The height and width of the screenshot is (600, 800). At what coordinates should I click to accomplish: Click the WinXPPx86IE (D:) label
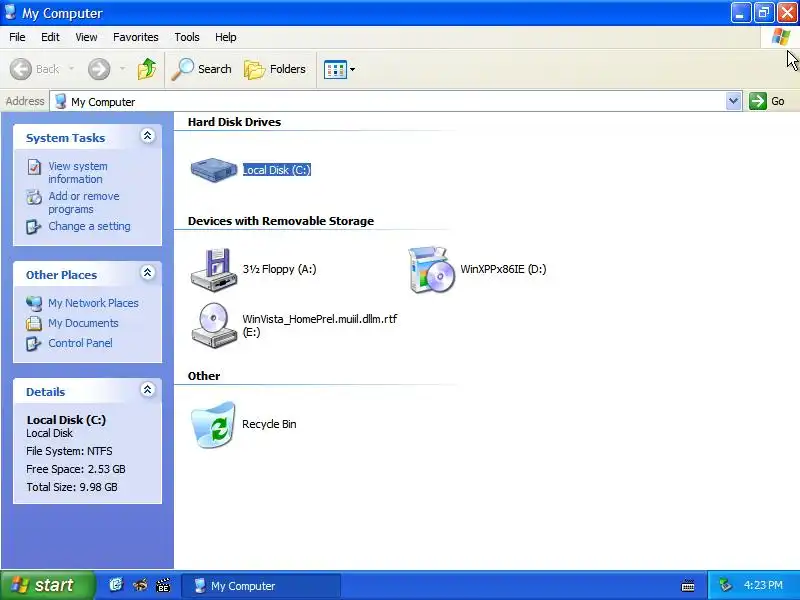(x=503, y=269)
